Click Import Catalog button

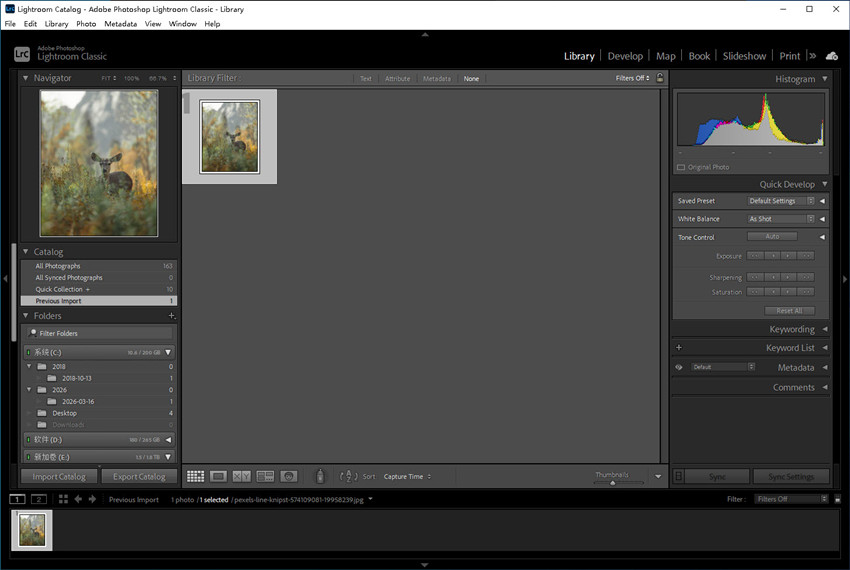59,476
